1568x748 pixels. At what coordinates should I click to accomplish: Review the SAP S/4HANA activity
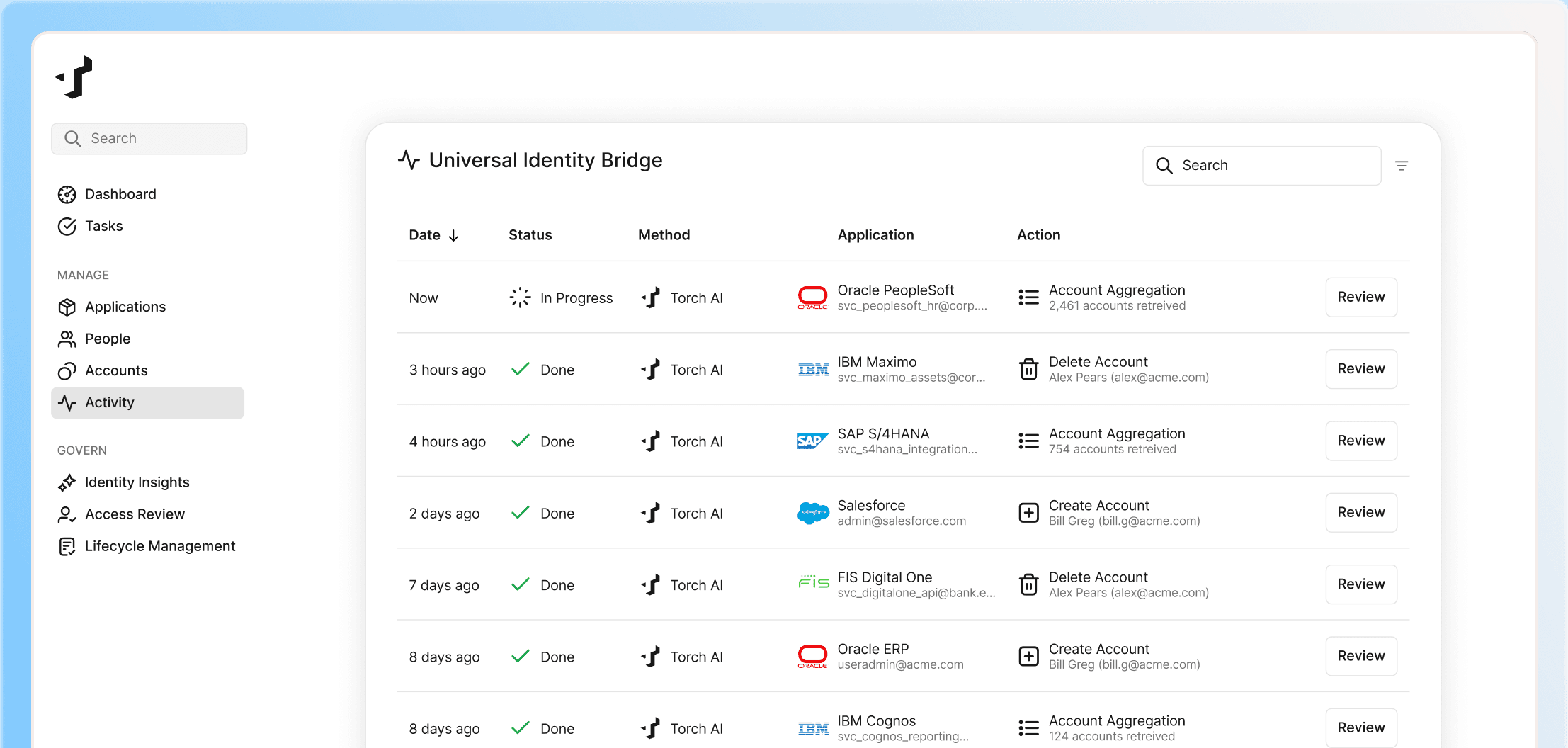(x=1360, y=441)
